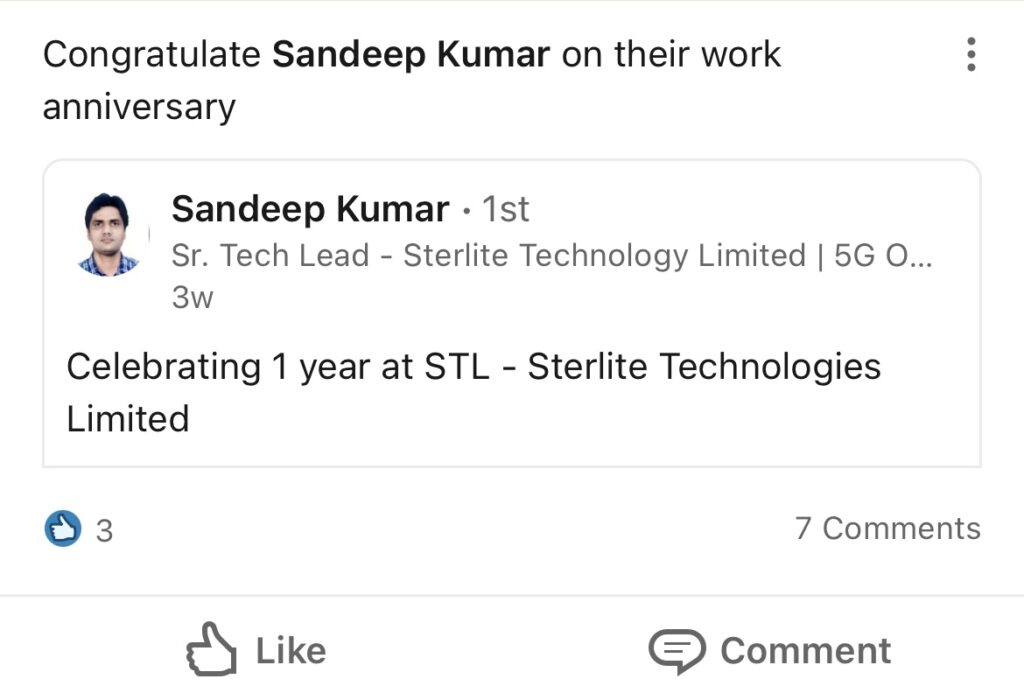
Task: Click the Congratulate work anniversary heading
Action: [411, 80]
